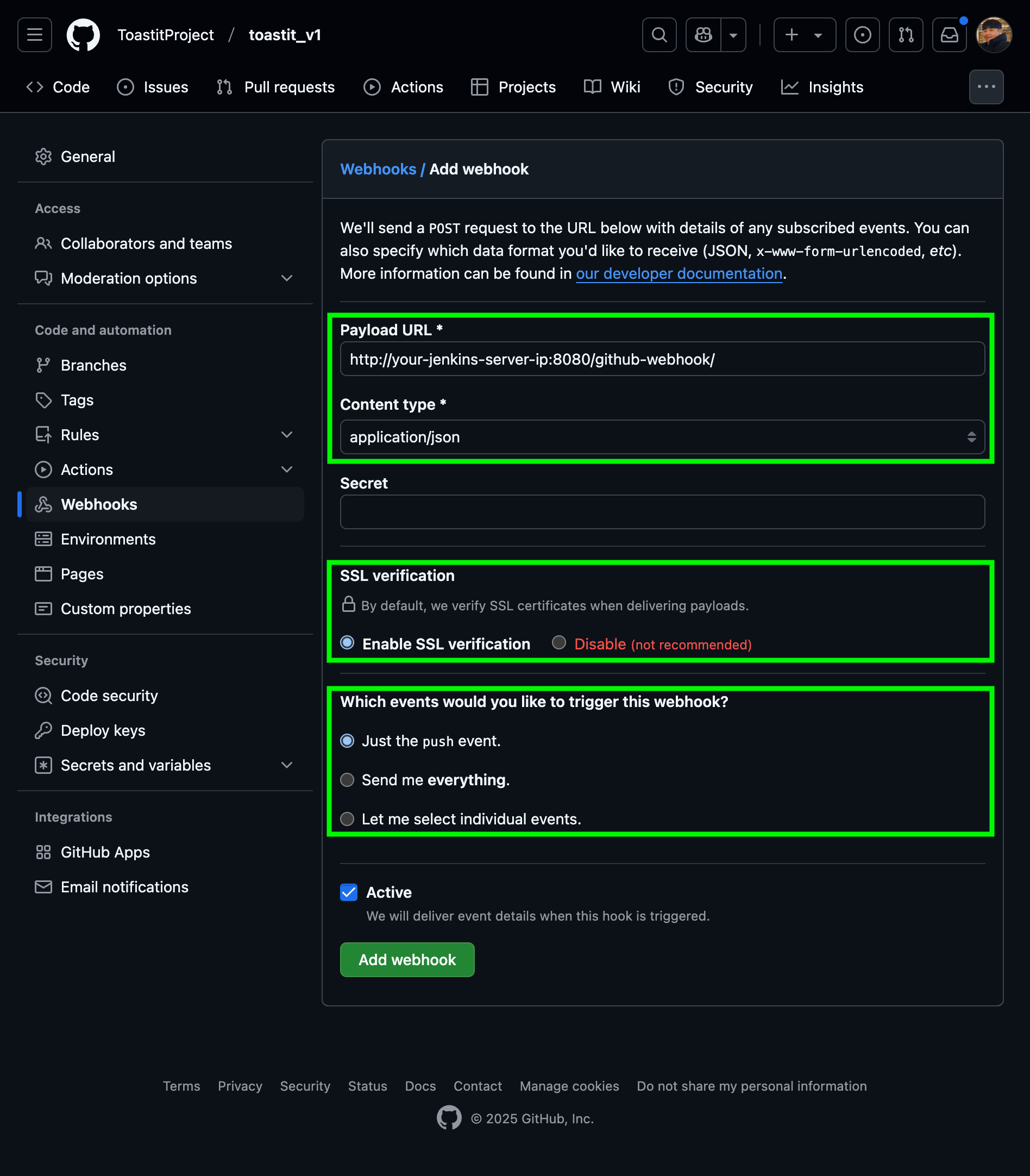The height and width of the screenshot is (1176, 1030).
Task: Switch to the Projects tab
Action: coord(513,87)
